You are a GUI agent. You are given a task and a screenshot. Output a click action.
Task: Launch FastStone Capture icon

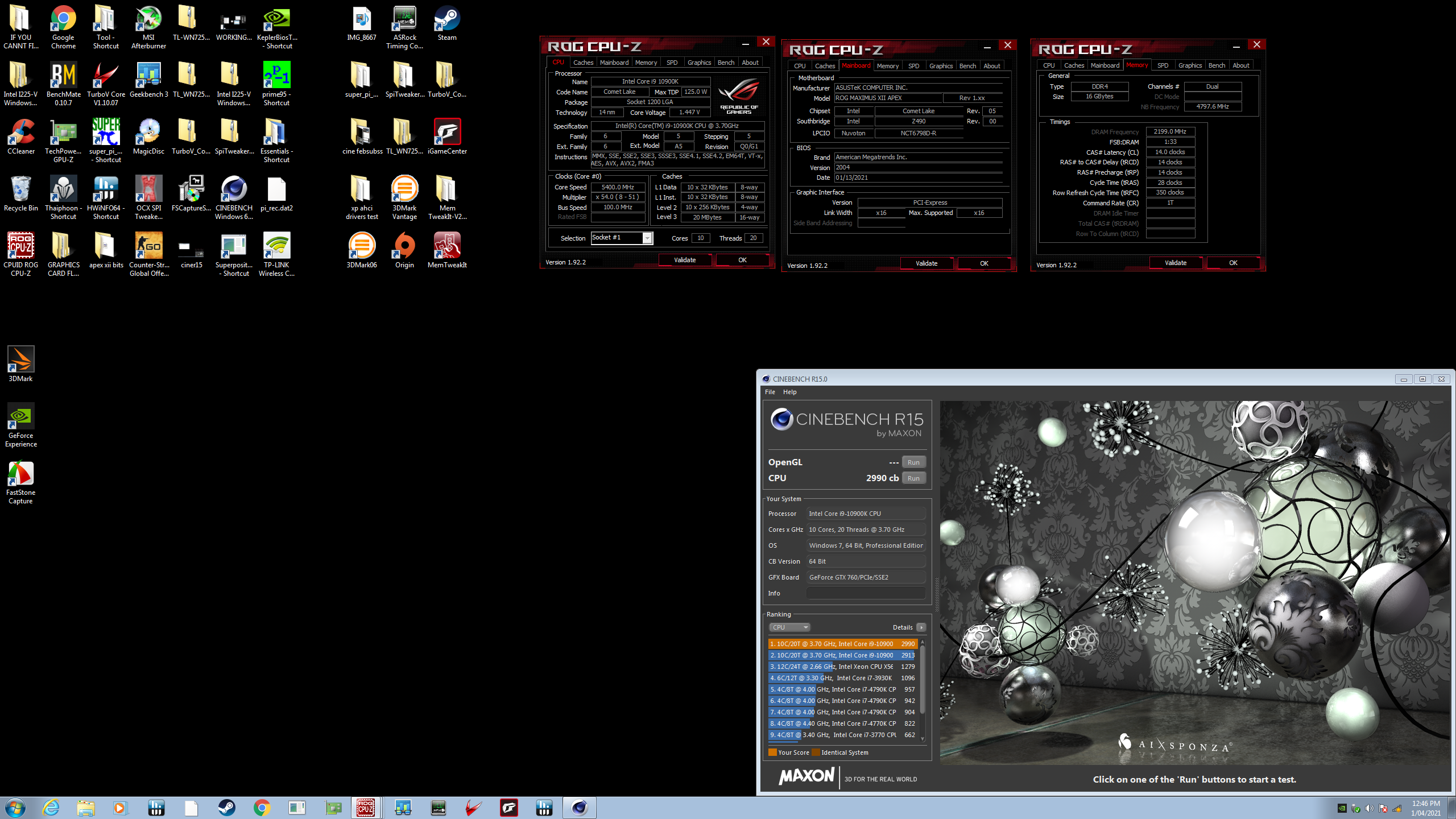[x=21, y=482]
